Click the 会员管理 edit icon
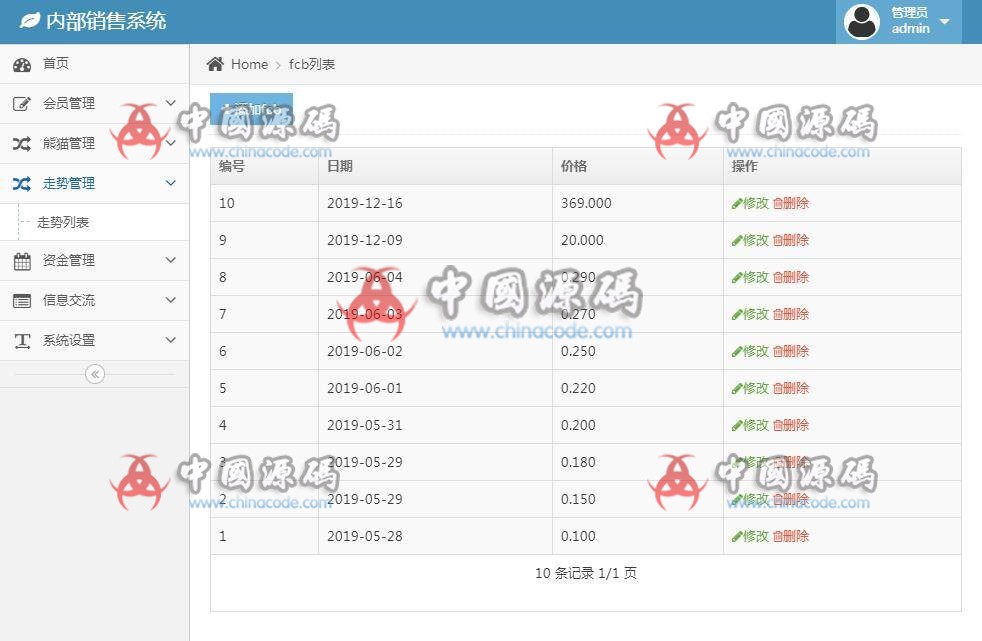This screenshot has height=641, width=982. (x=22, y=104)
